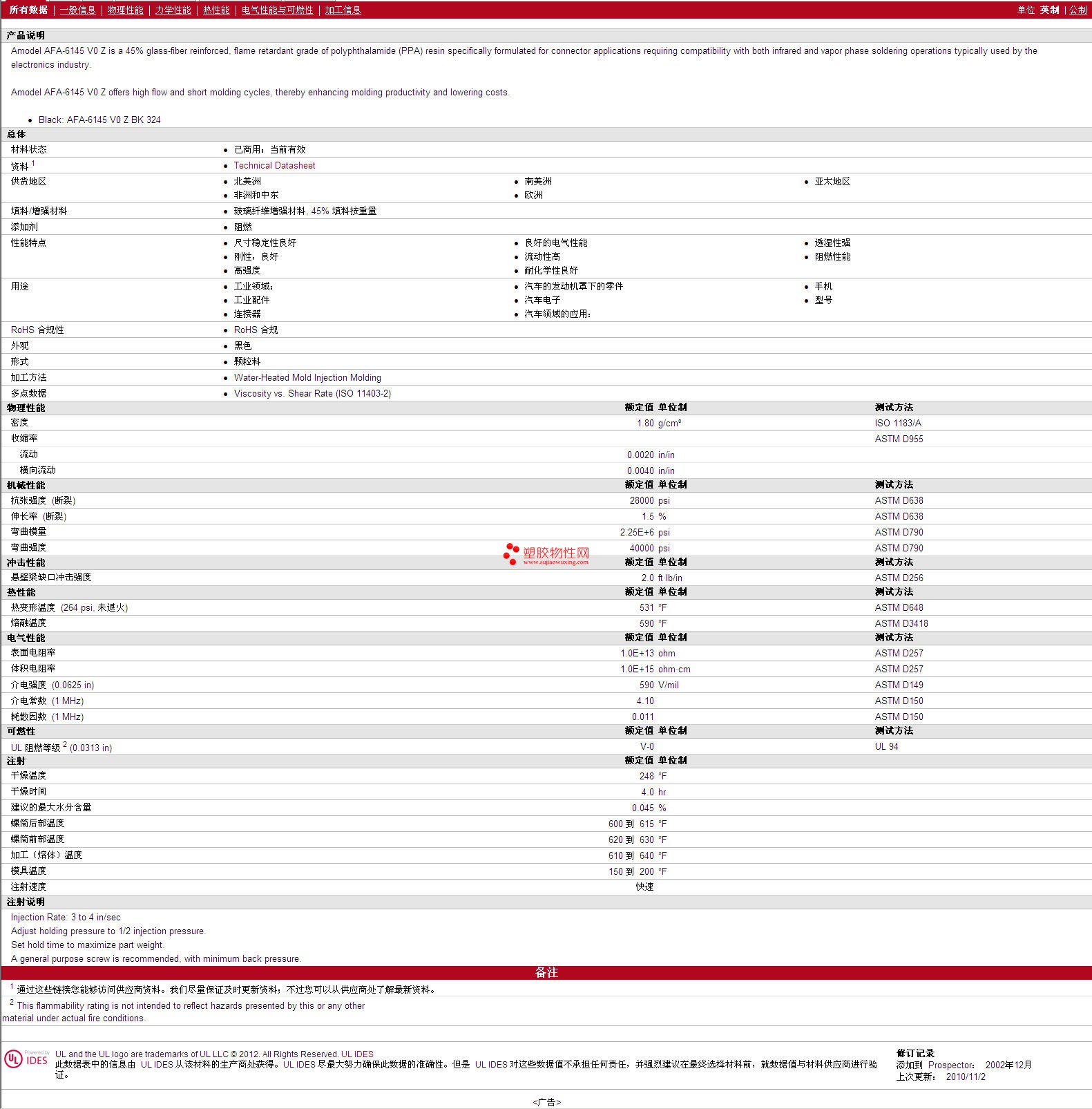Switch to the 加工信息 tab

click(343, 10)
